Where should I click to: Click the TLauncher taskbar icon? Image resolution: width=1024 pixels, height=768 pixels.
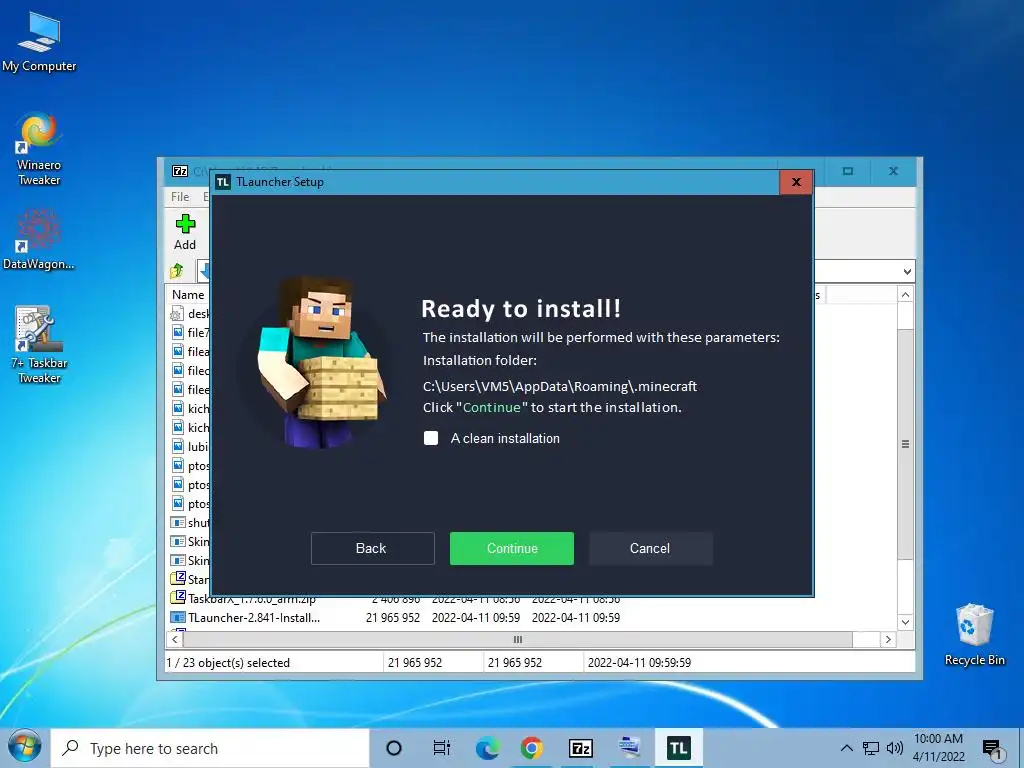(679, 748)
